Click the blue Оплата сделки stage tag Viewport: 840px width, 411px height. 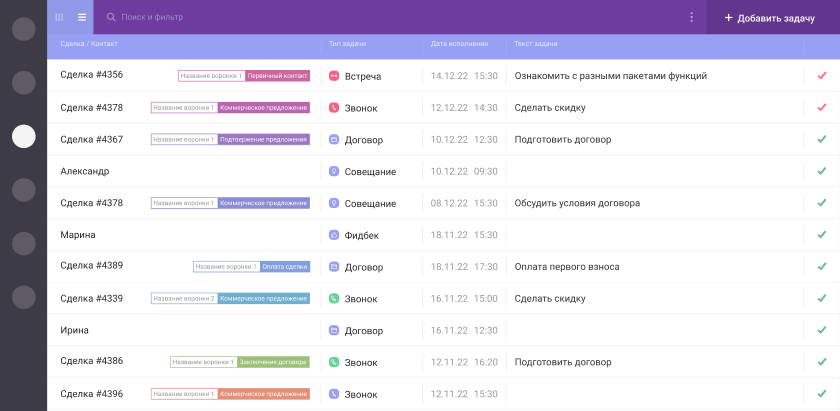[x=285, y=266]
